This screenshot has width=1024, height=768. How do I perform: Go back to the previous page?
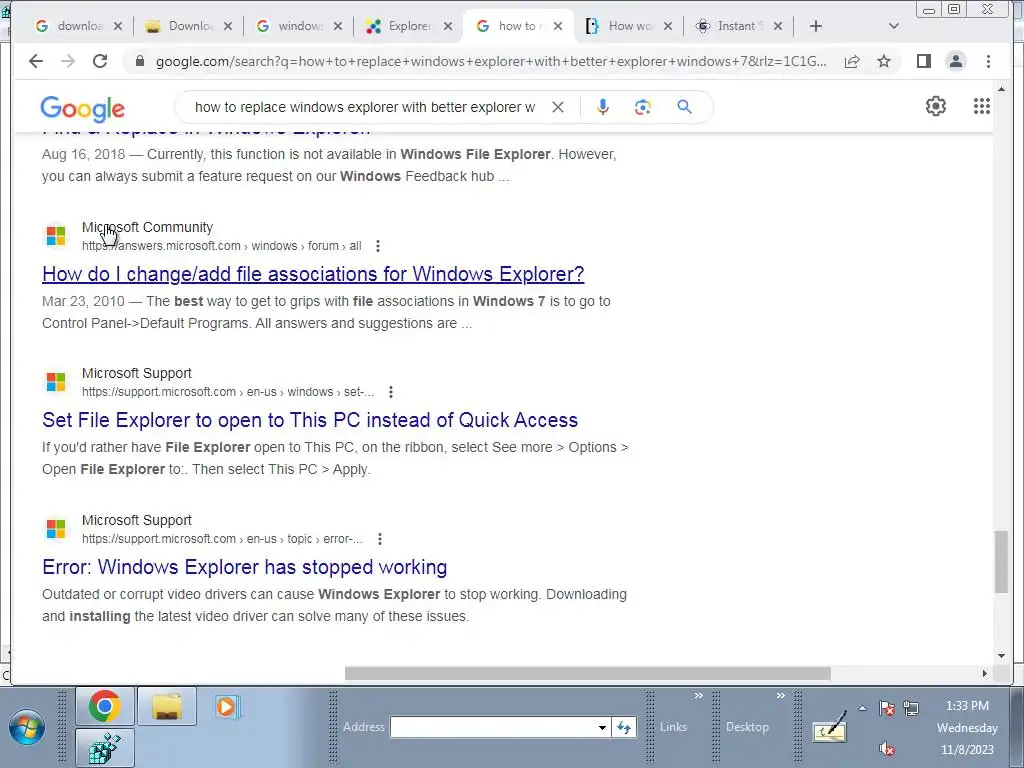36,61
